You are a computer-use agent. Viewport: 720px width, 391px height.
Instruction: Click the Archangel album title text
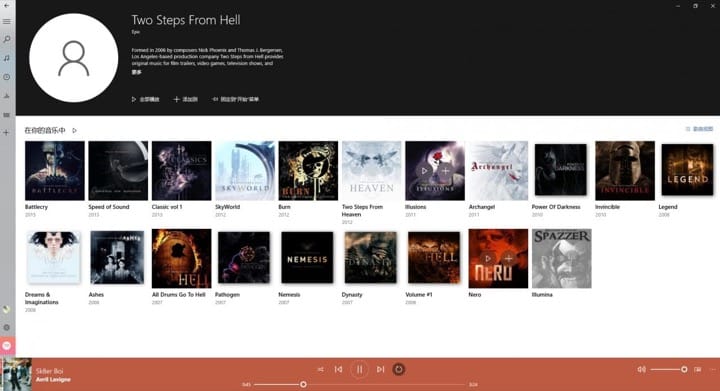pos(482,207)
